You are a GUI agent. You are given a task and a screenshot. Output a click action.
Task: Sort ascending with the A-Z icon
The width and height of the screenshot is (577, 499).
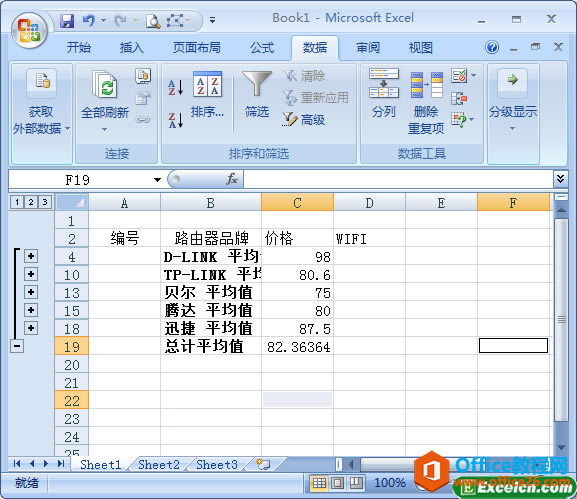176,88
